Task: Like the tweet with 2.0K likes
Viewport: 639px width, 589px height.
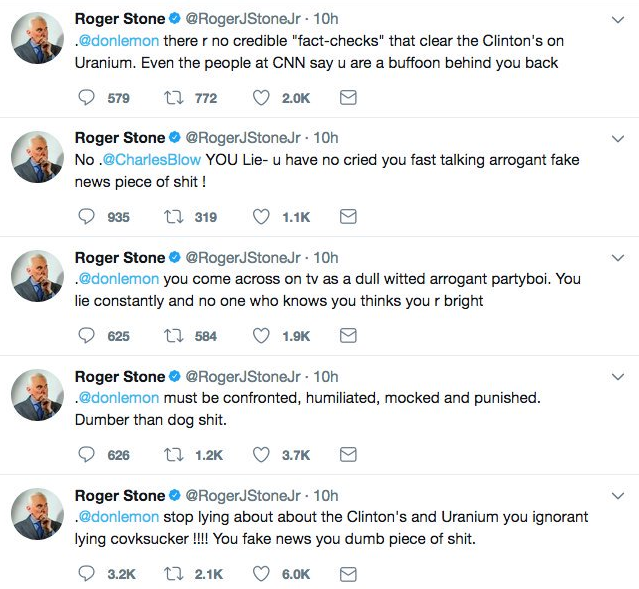Action: [262, 98]
